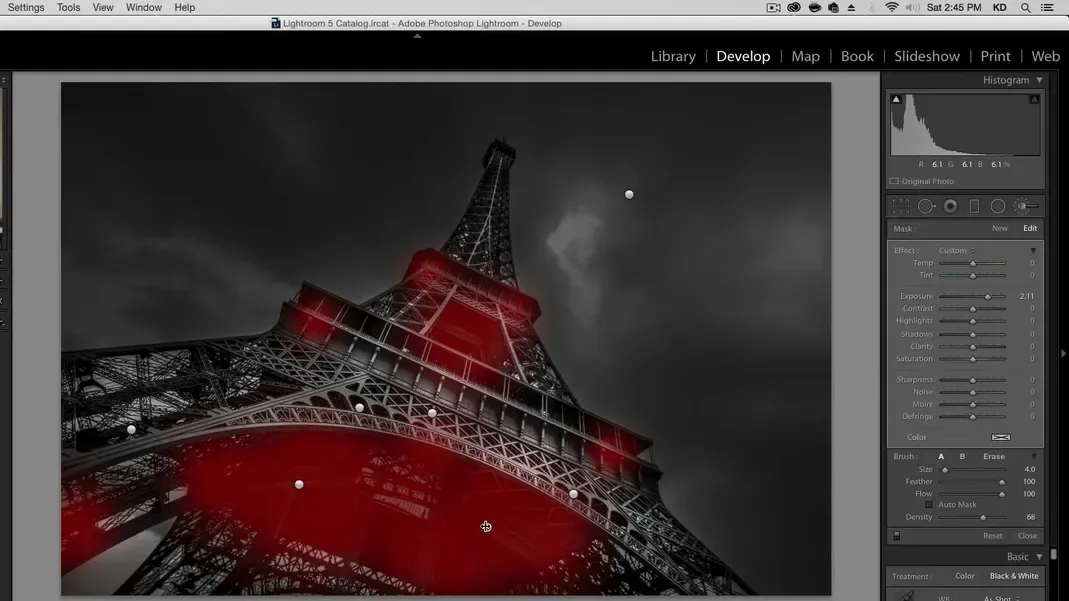
Task: Select the Radial Filter tool
Action: [998, 206]
